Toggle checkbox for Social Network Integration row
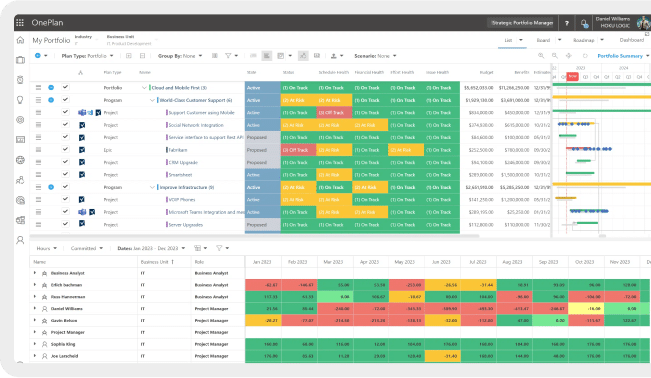 (x=65, y=124)
